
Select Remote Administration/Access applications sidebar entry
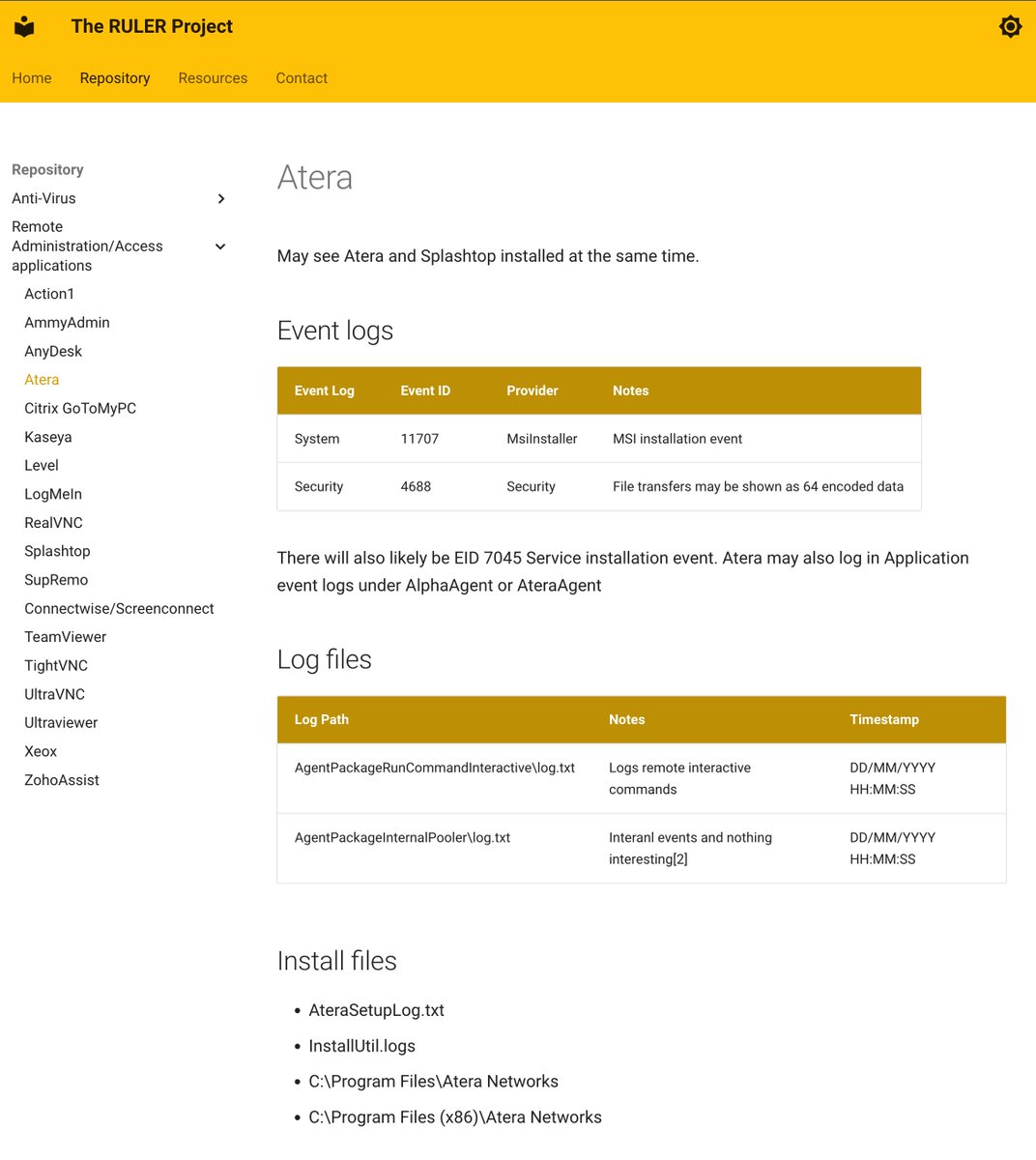[87, 246]
